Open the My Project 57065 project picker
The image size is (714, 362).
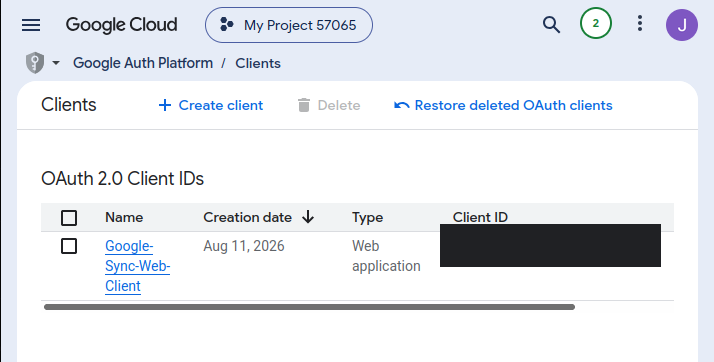(x=289, y=25)
